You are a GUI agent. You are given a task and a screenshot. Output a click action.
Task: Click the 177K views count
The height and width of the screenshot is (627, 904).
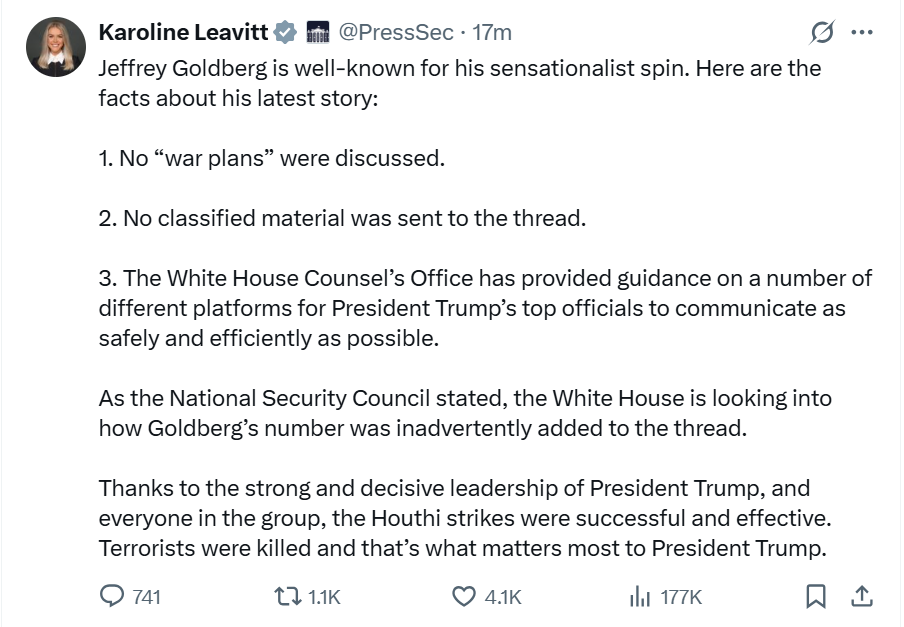[682, 597]
